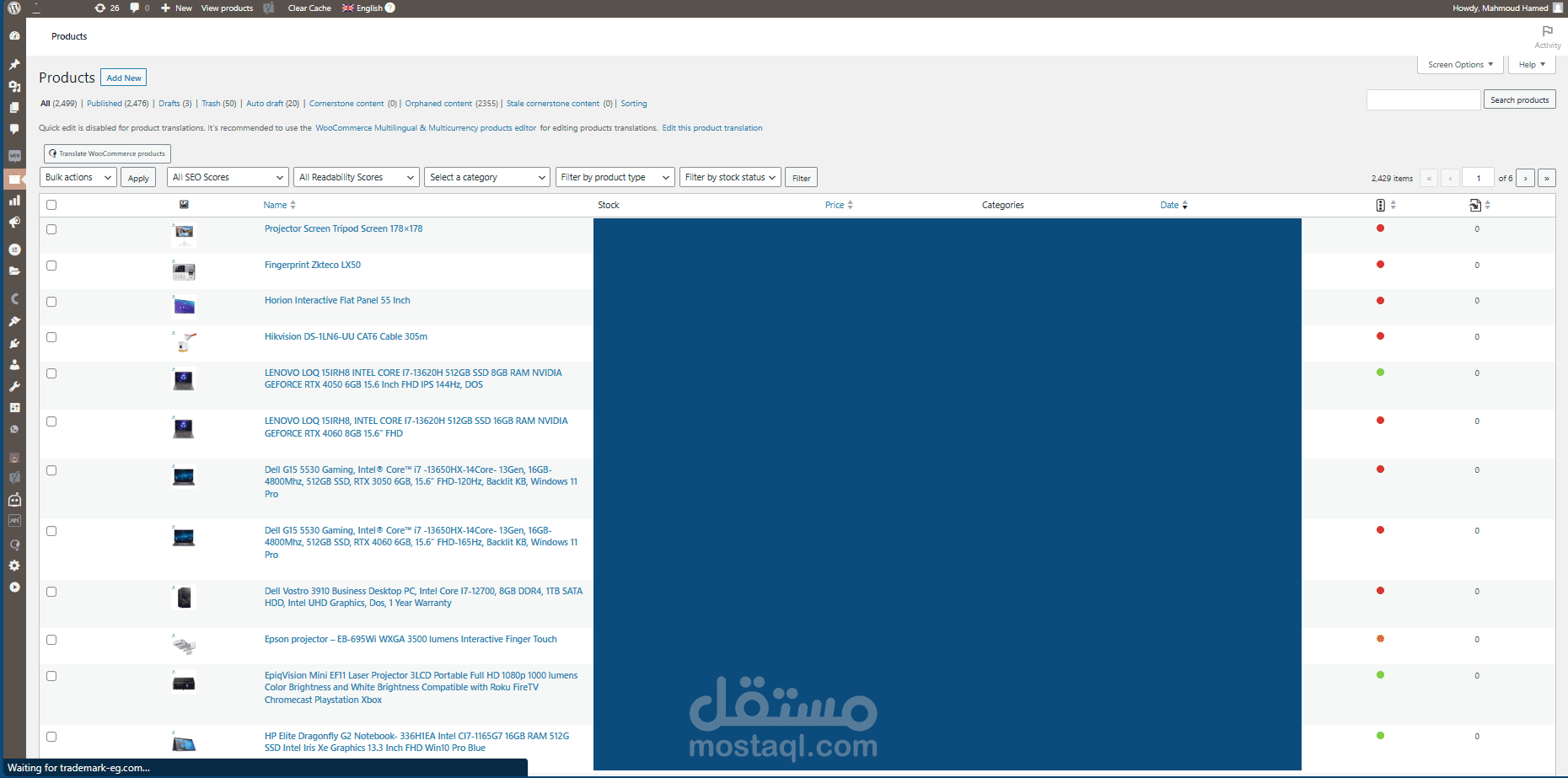This screenshot has height=778, width=1568.
Task: Click the orange SEO dot for Epson projector
Action: 1380,638
